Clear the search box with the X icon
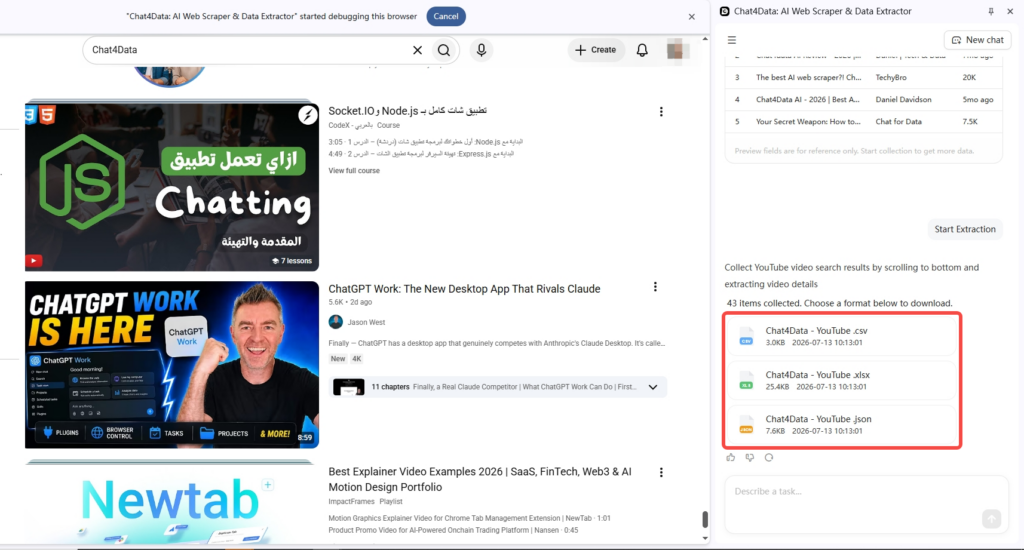1024x550 pixels. tap(417, 50)
